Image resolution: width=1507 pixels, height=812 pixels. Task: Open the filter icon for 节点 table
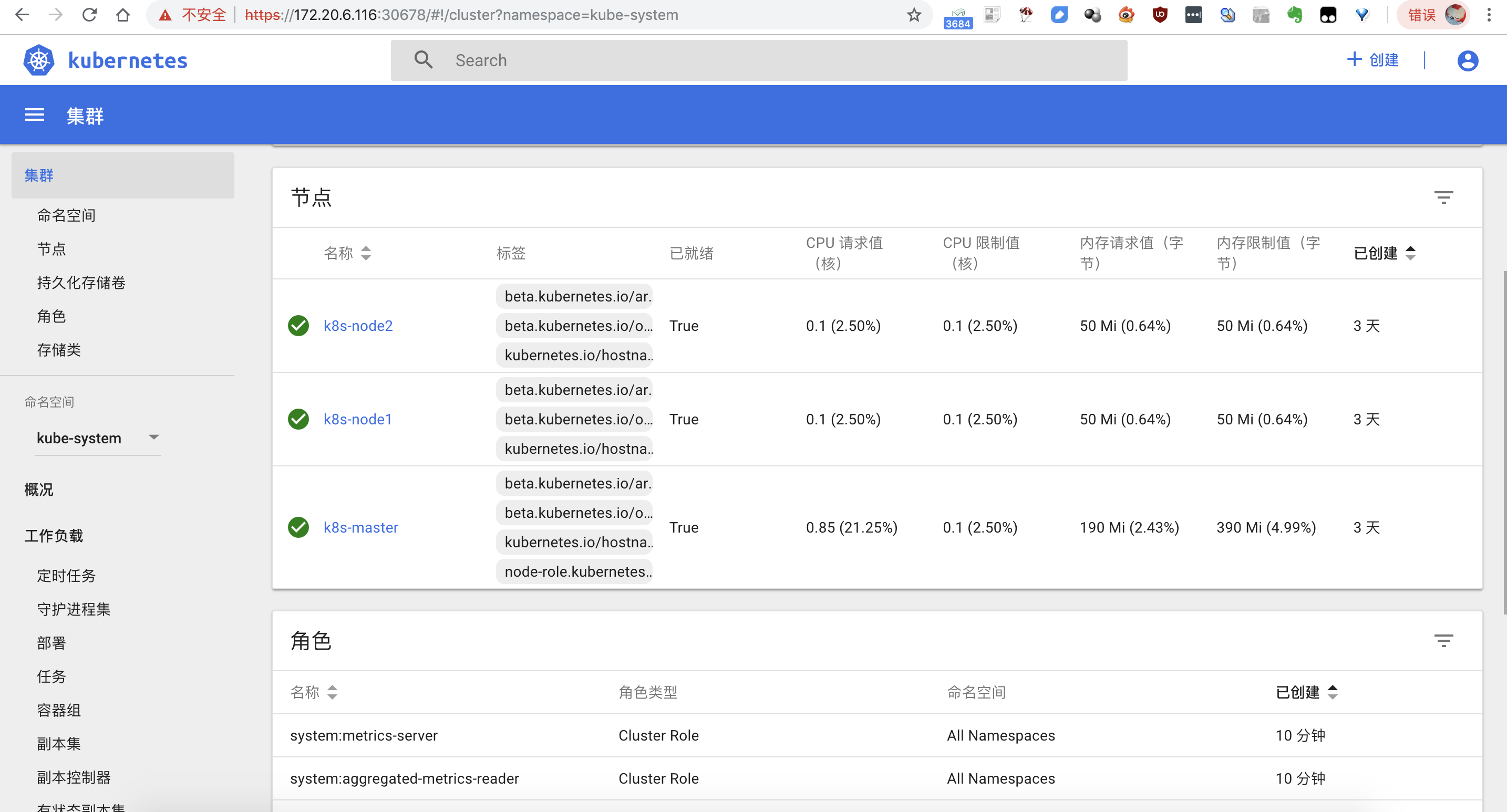(1443, 197)
